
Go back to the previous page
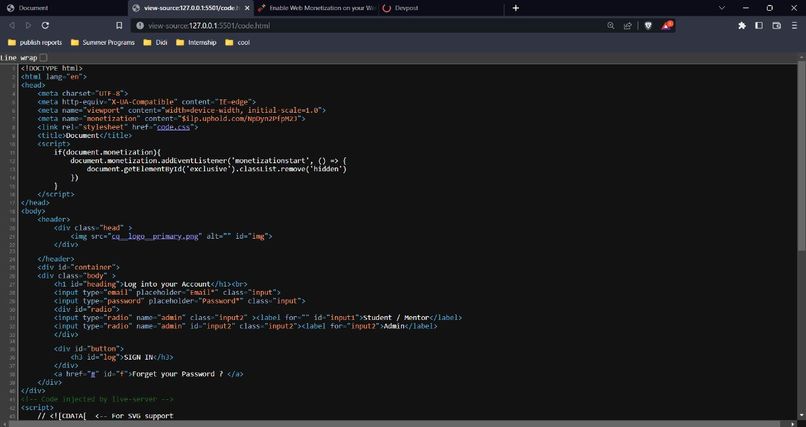tap(11, 25)
